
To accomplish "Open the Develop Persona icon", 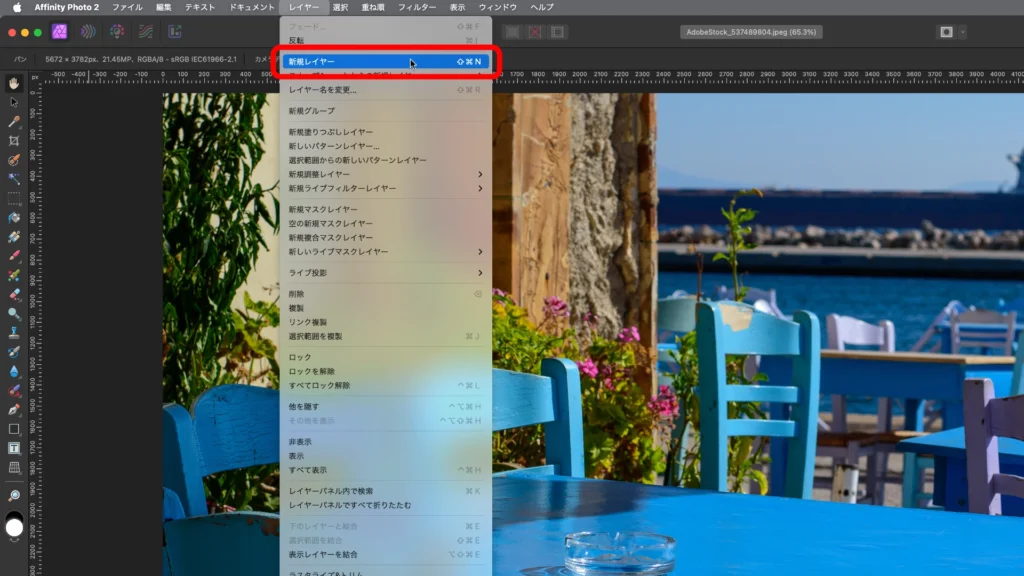I will pos(117,32).
